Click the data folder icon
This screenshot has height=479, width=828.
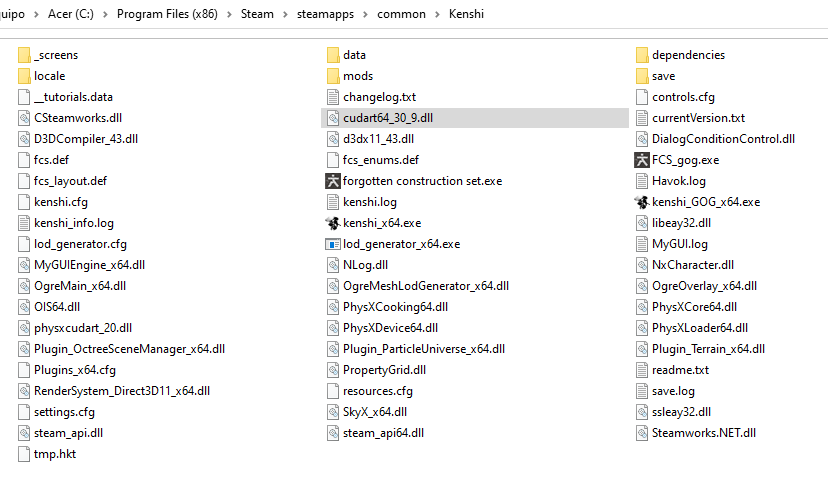pos(333,55)
